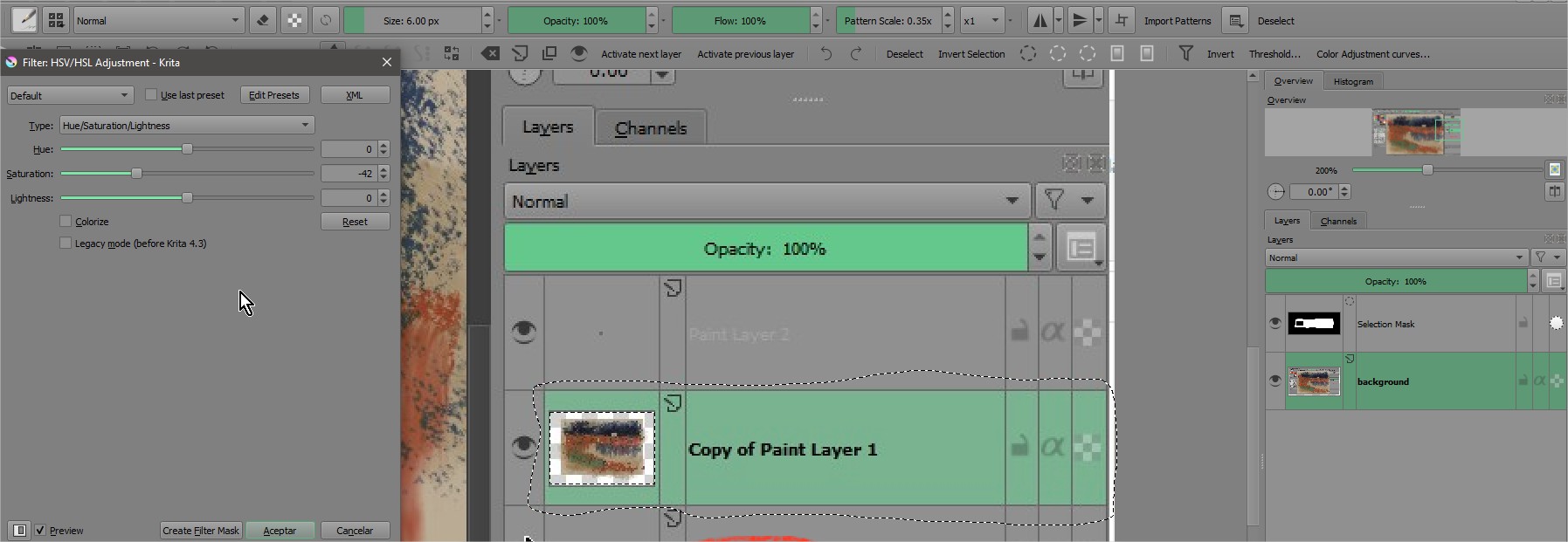Toggle lock on the Selection Mask layer
Image resolution: width=1568 pixels, height=542 pixels.
point(1523,323)
